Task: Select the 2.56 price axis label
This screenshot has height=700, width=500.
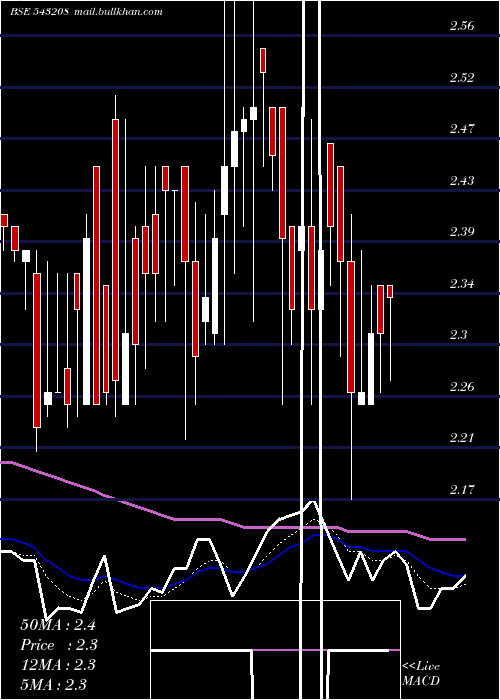Action: [462, 25]
